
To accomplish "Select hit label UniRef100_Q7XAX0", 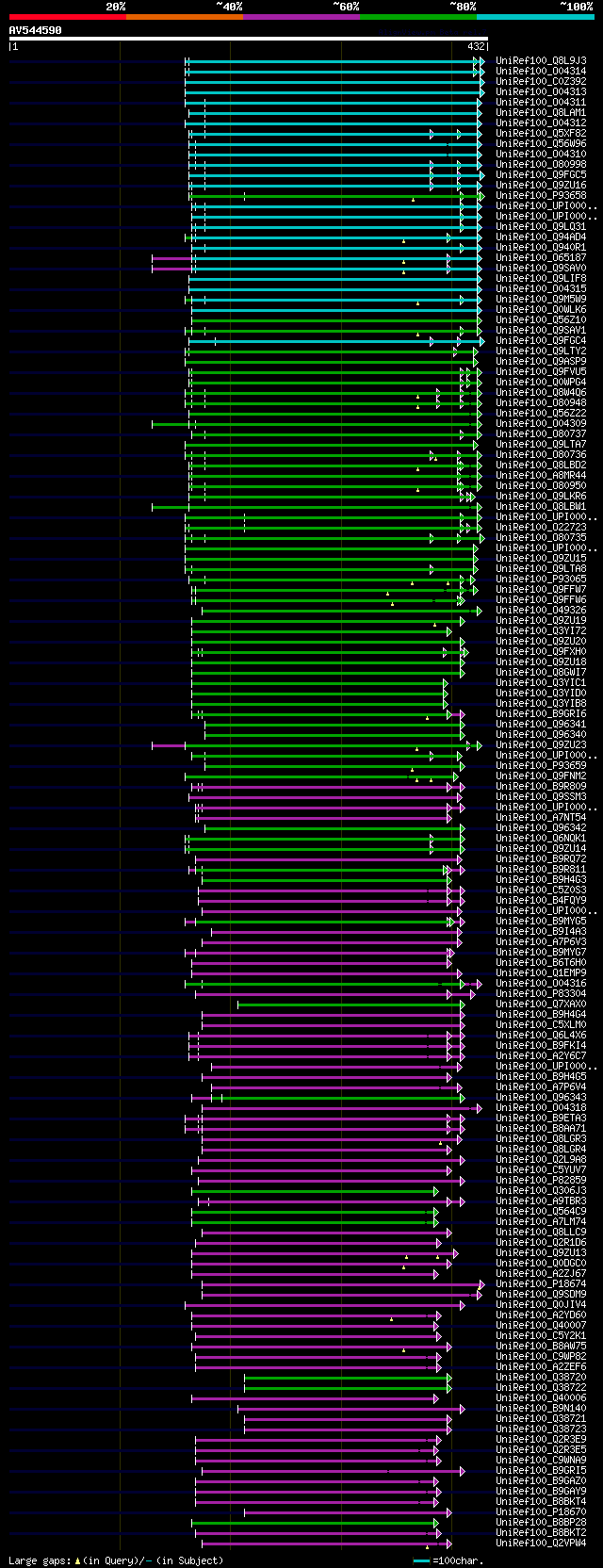I will [x=541, y=1004].
